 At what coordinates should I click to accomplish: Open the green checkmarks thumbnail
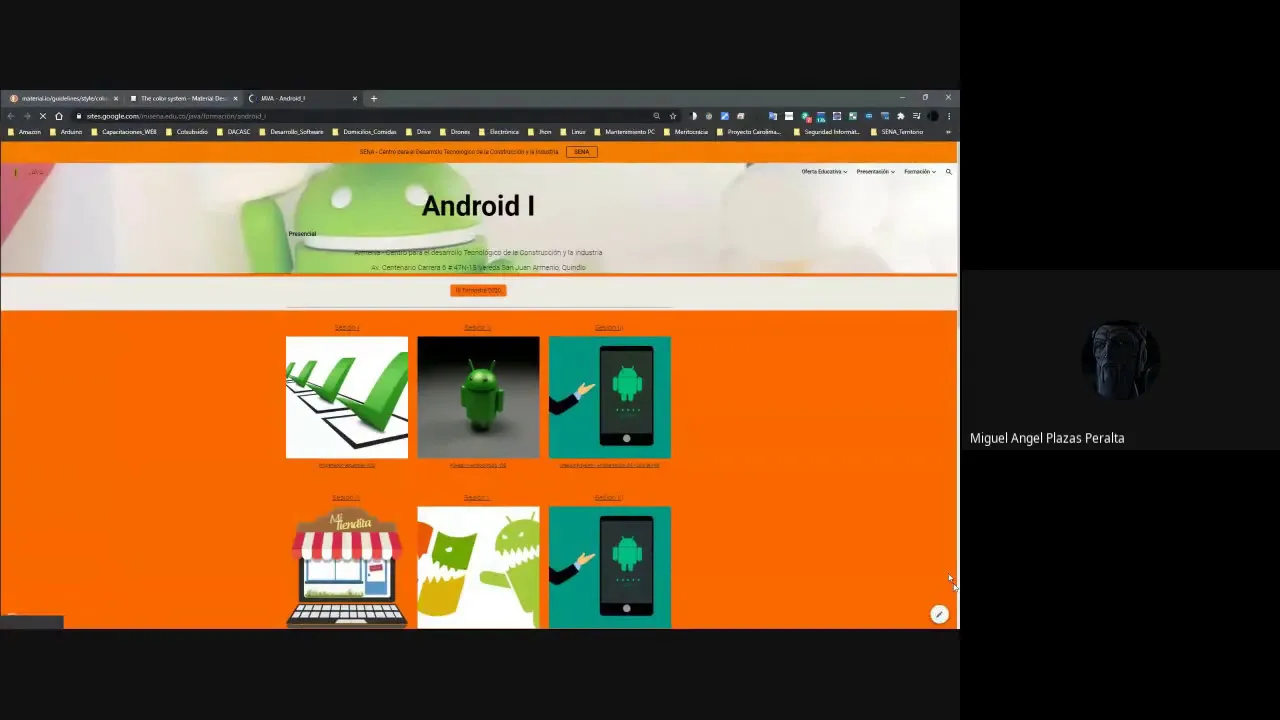[347, 398]
